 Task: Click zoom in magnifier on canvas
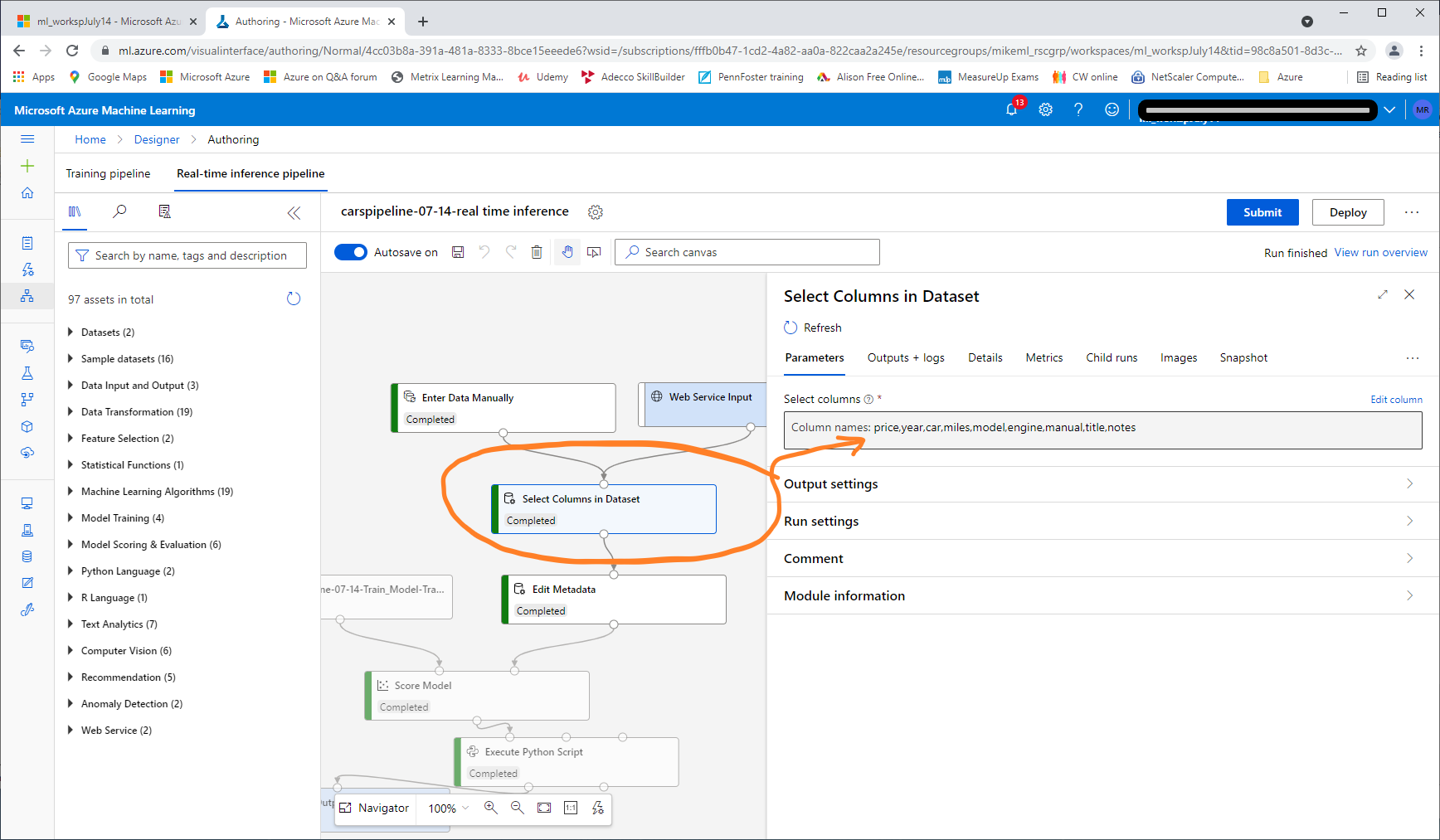pyautogui.click(x=491, y=808)
